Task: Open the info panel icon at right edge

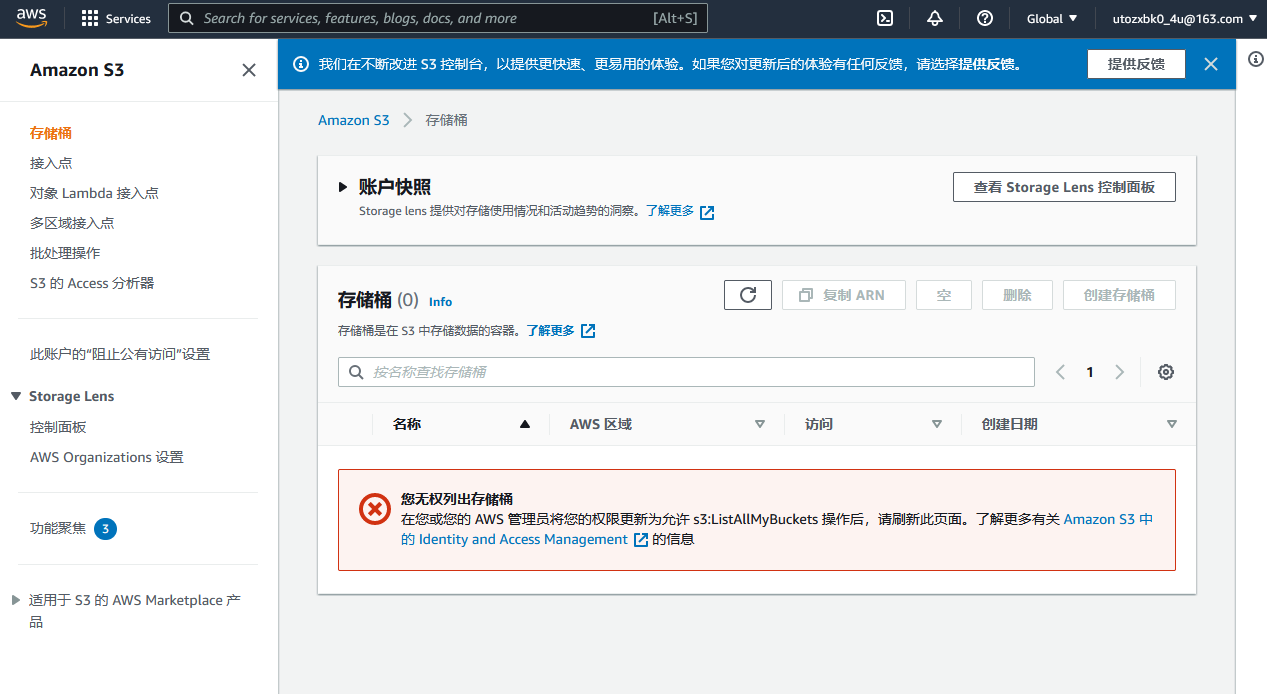Action: [1256, 59]
